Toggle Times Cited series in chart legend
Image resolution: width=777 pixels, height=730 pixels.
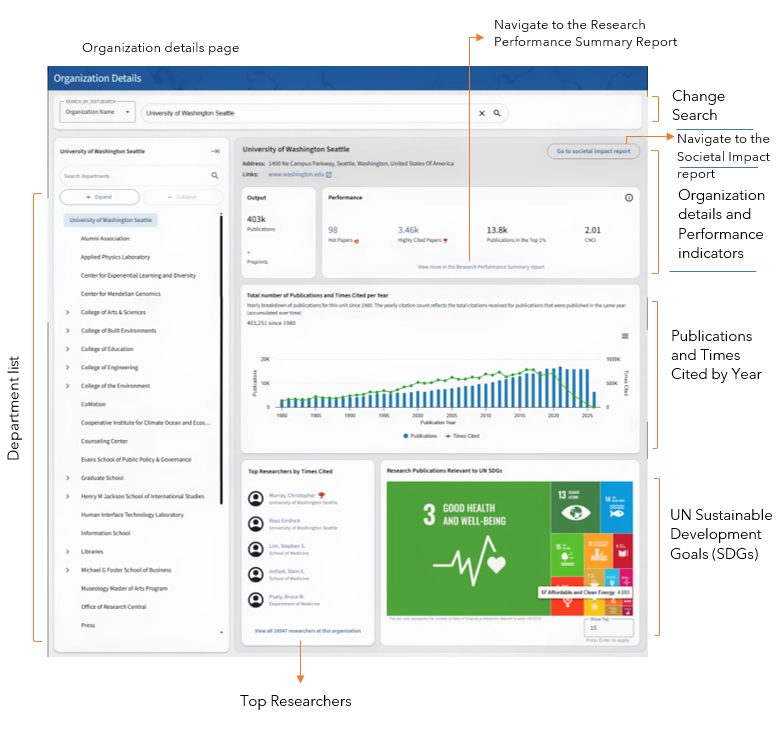click(462, 436)
